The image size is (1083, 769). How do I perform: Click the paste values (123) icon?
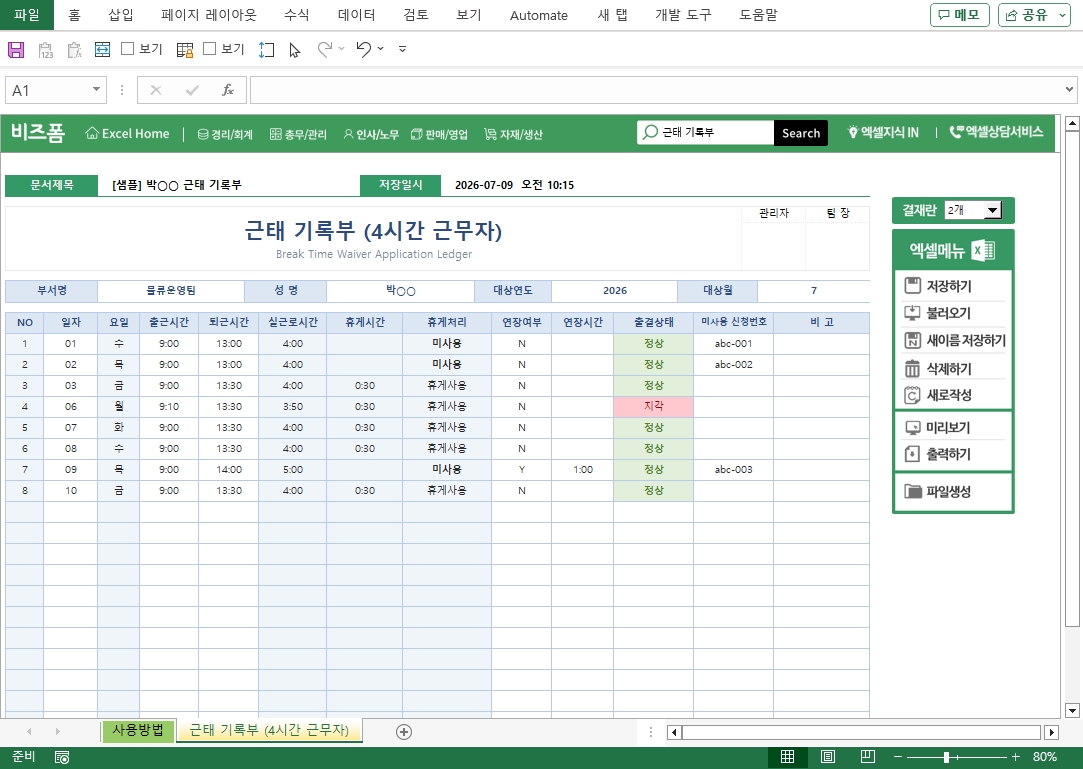[46, 50]
